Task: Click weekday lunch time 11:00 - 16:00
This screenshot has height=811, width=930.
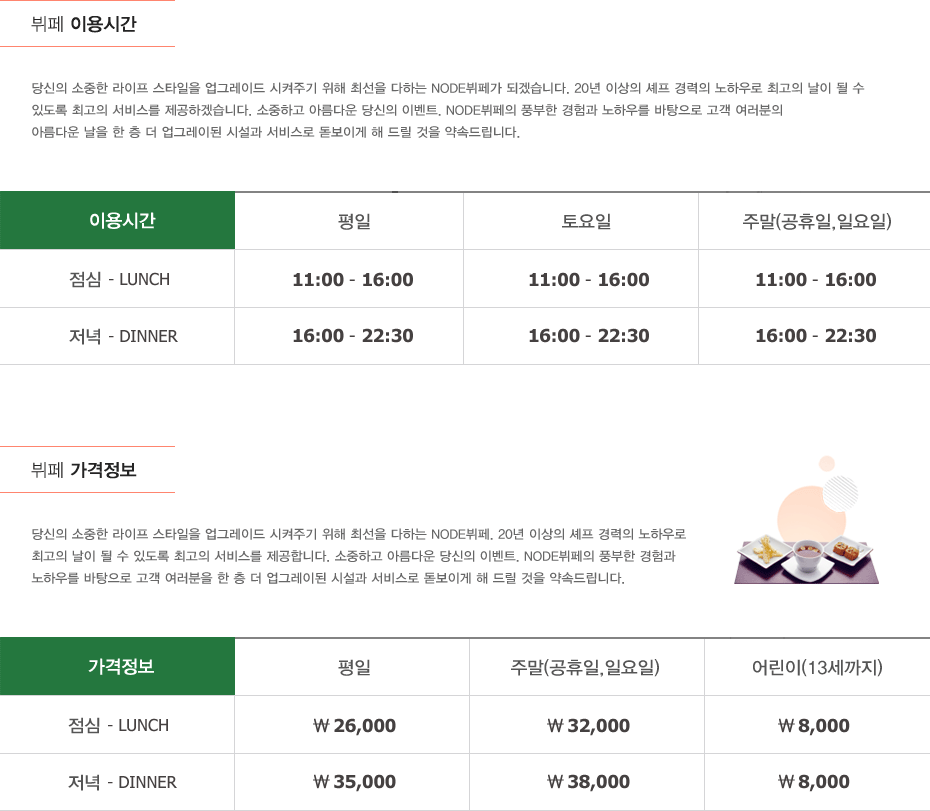Action: (x=352, y=280)
